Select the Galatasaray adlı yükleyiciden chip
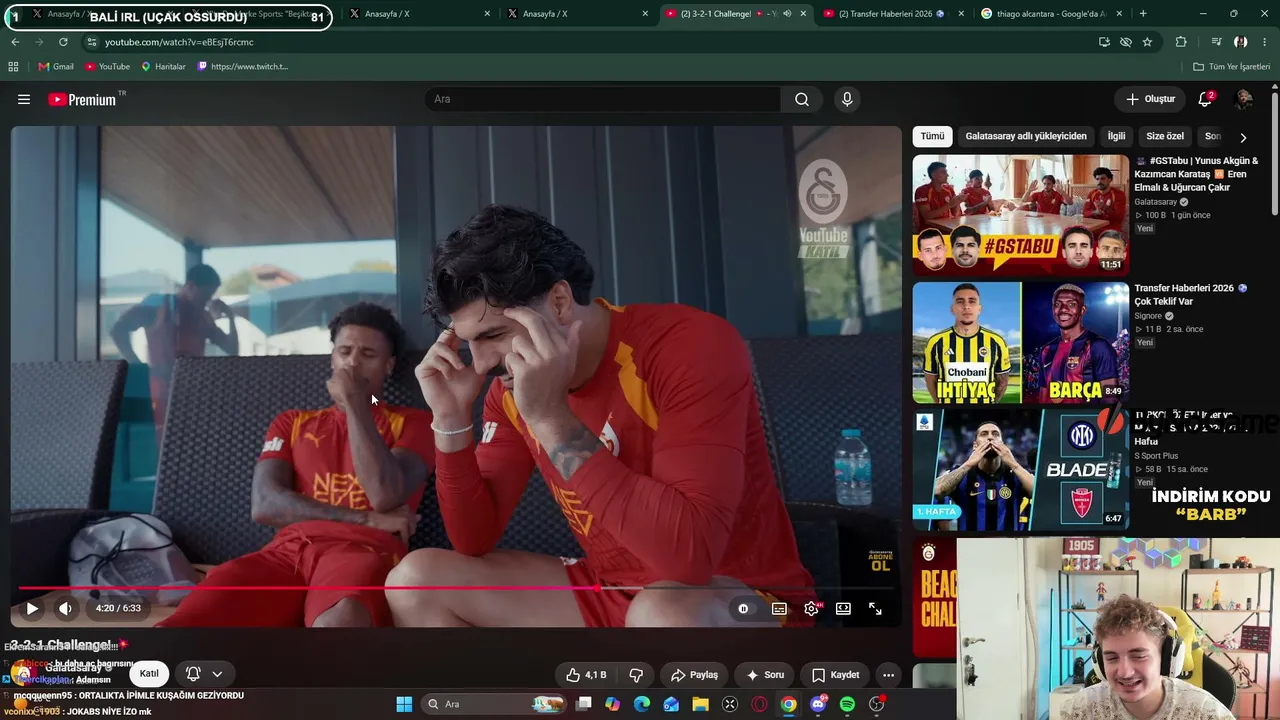Viewport: 1280px width, 720px height. click(1026, 136)
